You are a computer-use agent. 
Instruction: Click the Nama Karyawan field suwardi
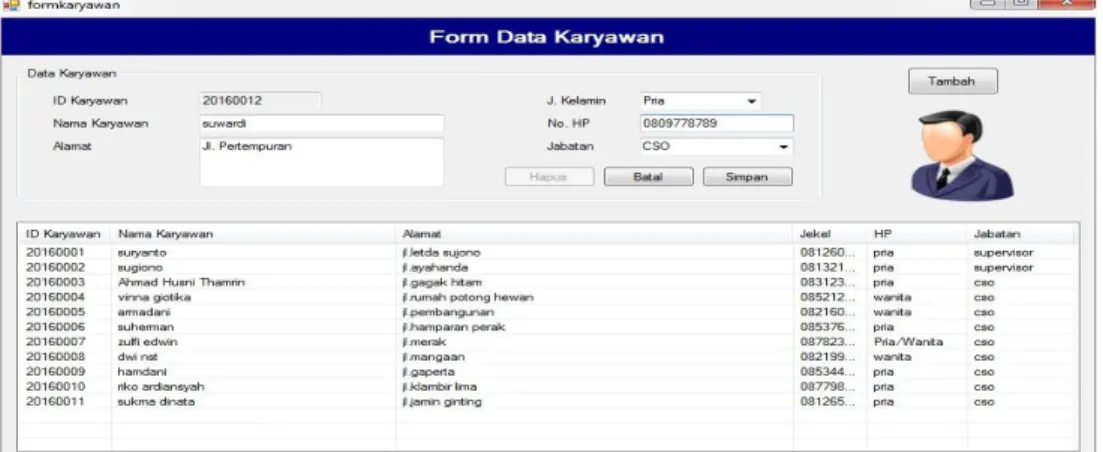tap(321, 124)
